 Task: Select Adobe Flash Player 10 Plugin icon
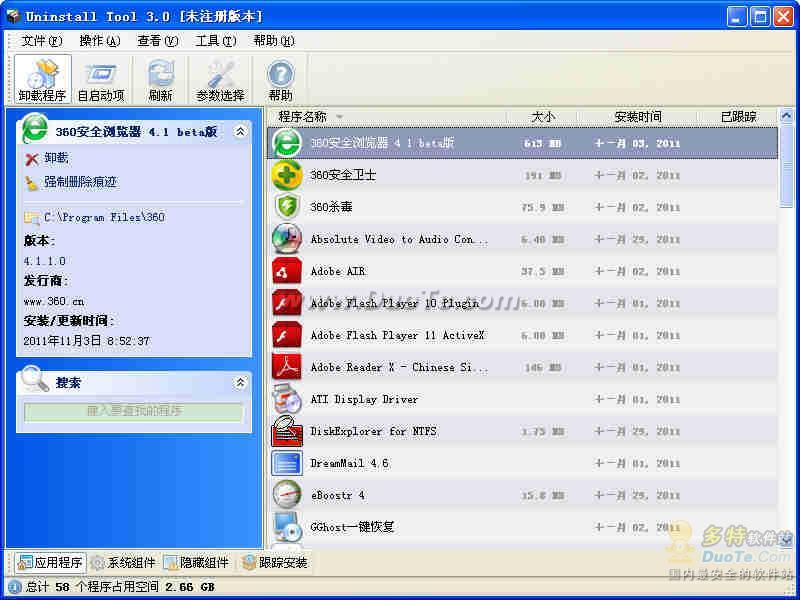pyautogui.click(x=287, y=303)
